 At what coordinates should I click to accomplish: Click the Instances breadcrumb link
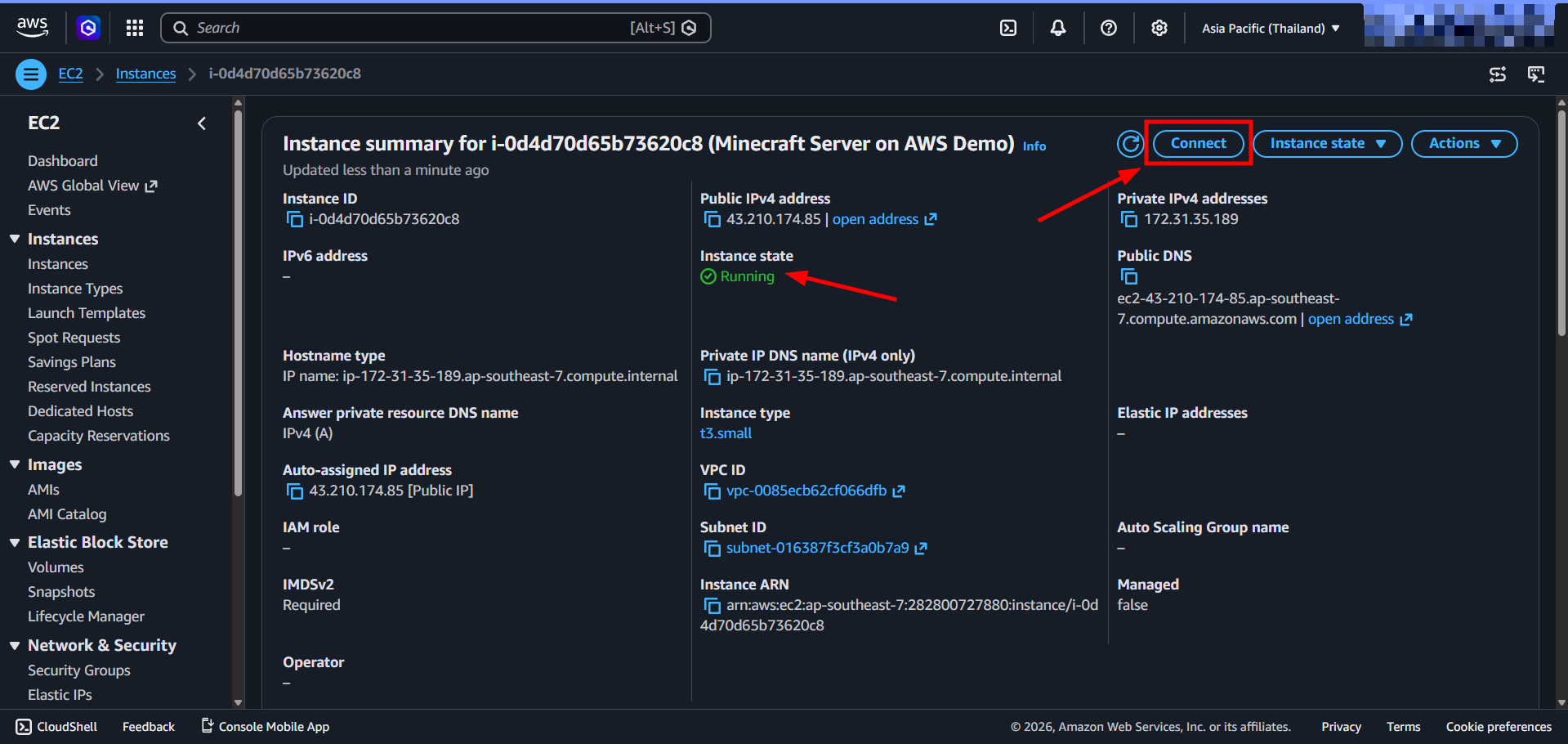coord(145,74)
